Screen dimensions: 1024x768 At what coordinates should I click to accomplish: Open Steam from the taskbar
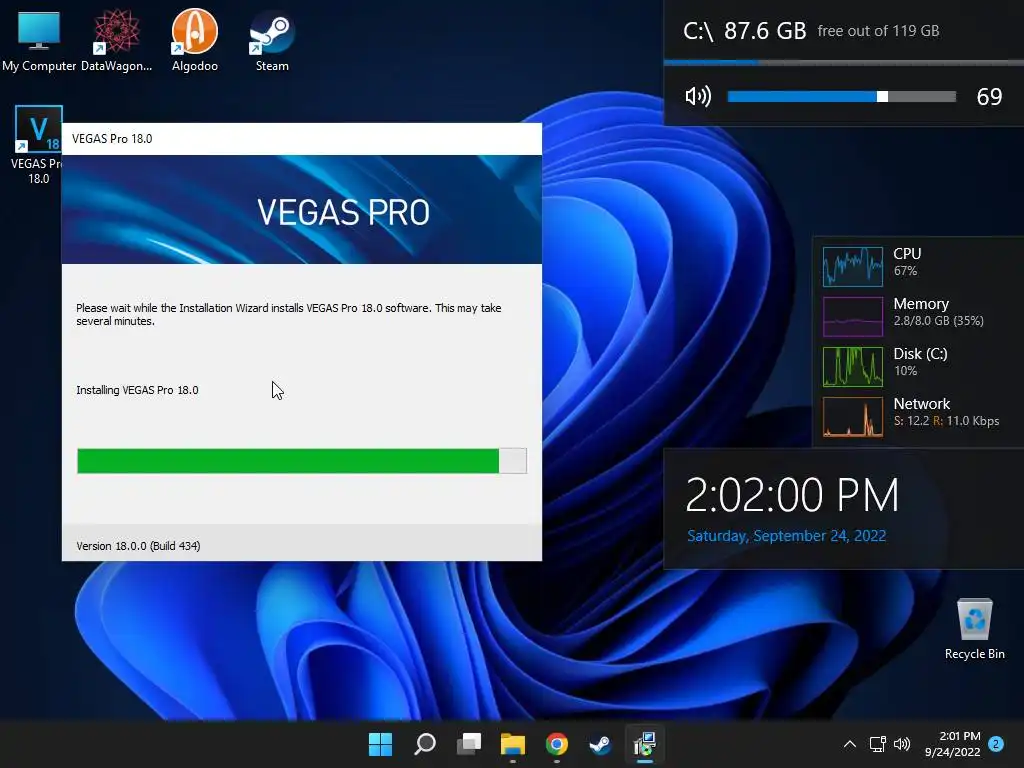[x=600, y=744]
